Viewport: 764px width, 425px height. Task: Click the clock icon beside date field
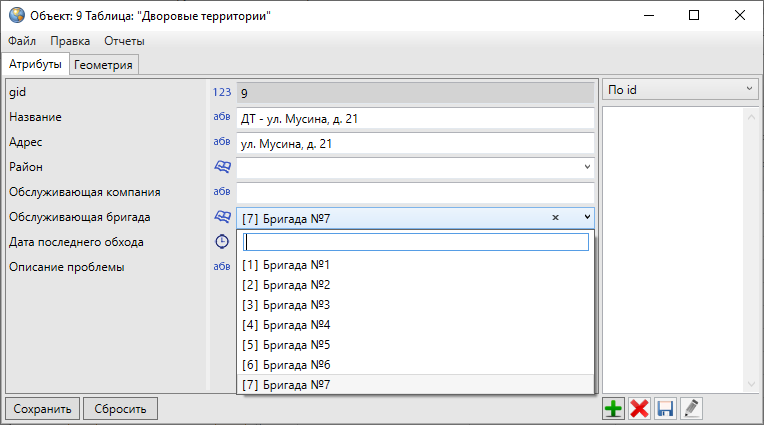click(x=222, y=242)
